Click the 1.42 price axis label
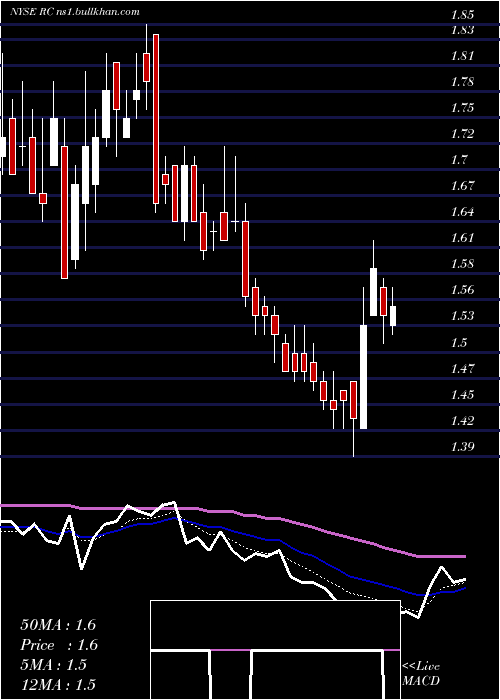500x700 pixels. [462, 421]
